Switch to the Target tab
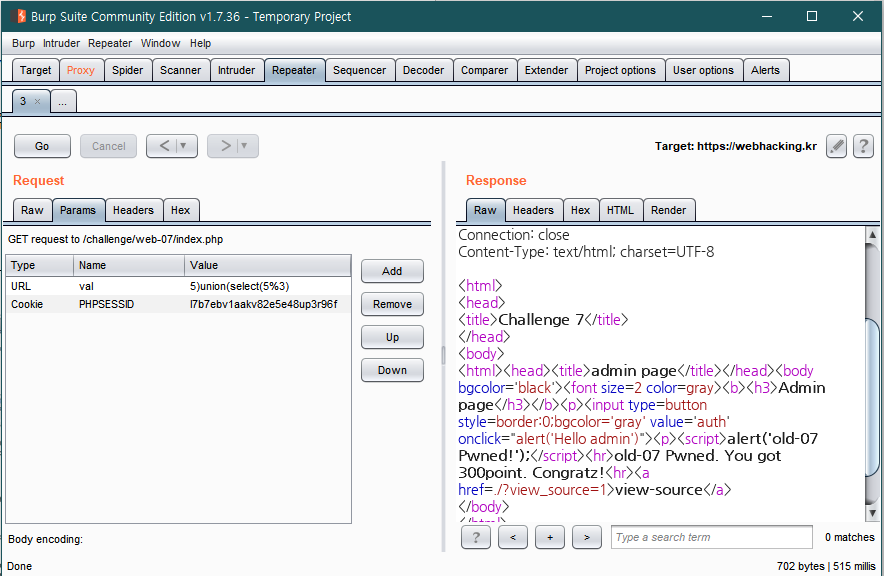The image size is (884, 576). pos(36,70)
